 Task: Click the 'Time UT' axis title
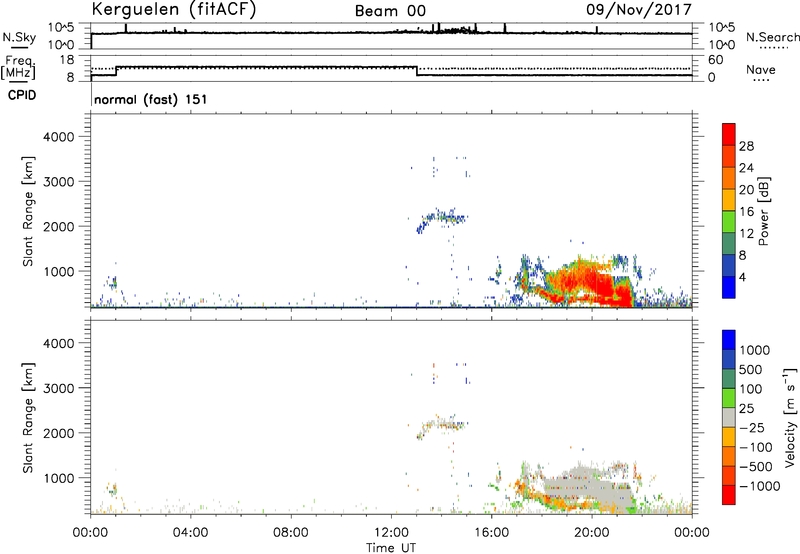tap(391, 548)
